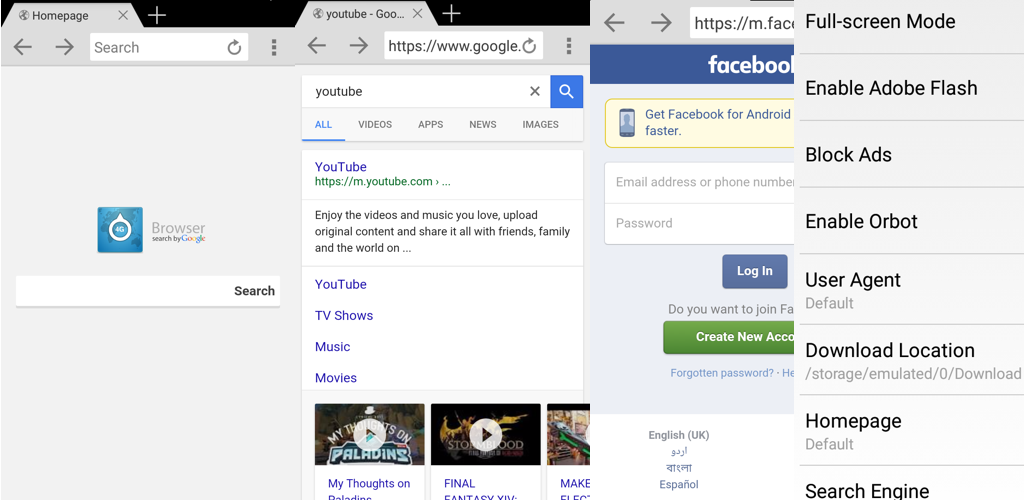Select the Español language link
The height and width of the screenshot is (500, 1024).
[x=679, y=484]
